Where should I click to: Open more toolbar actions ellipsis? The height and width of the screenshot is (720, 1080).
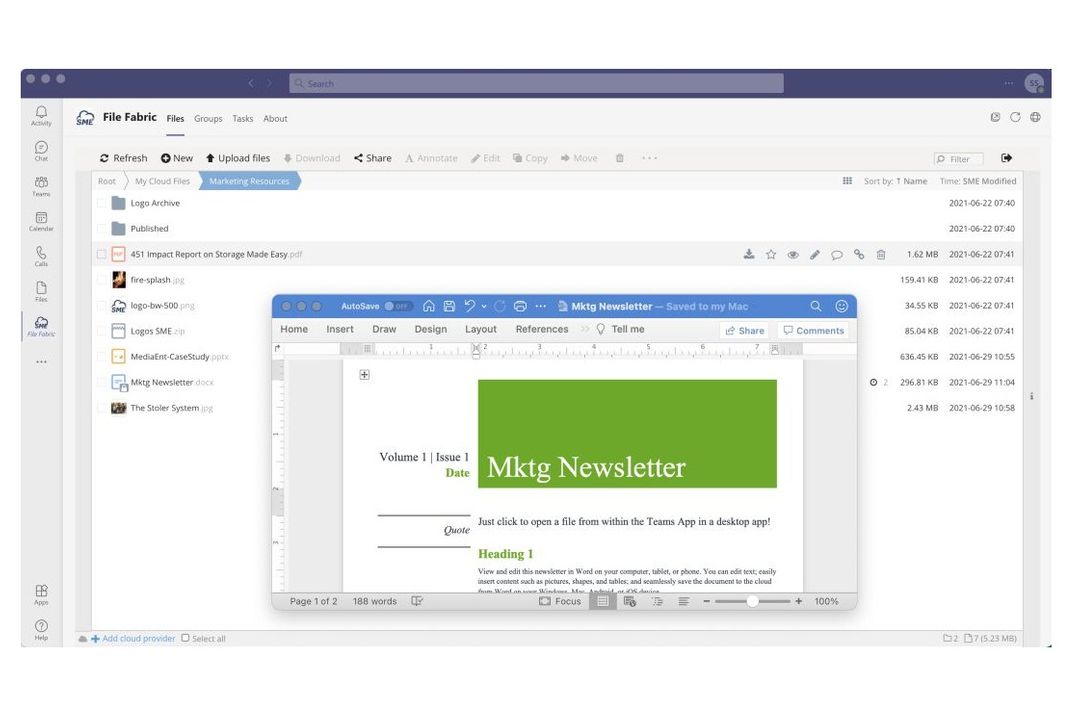coord(649,158)
